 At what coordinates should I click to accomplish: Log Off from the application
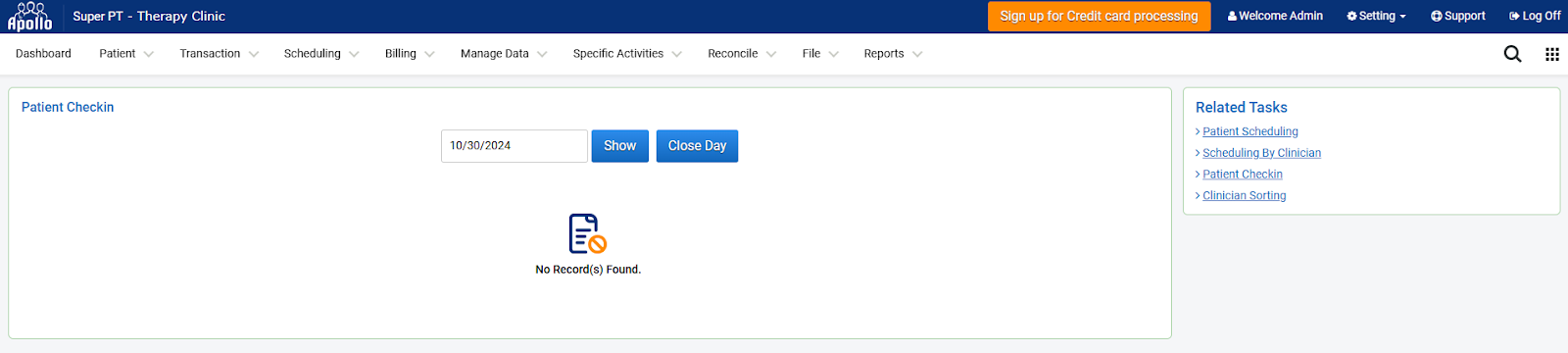[1535, 16]
